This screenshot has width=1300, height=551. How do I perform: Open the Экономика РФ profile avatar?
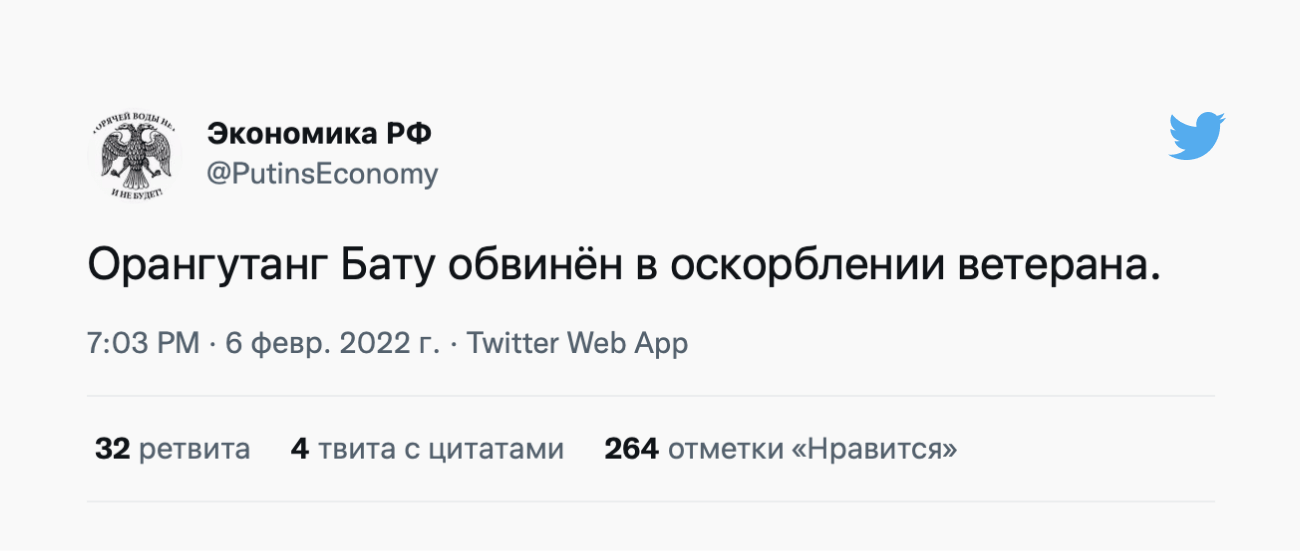tap(130, 155)
